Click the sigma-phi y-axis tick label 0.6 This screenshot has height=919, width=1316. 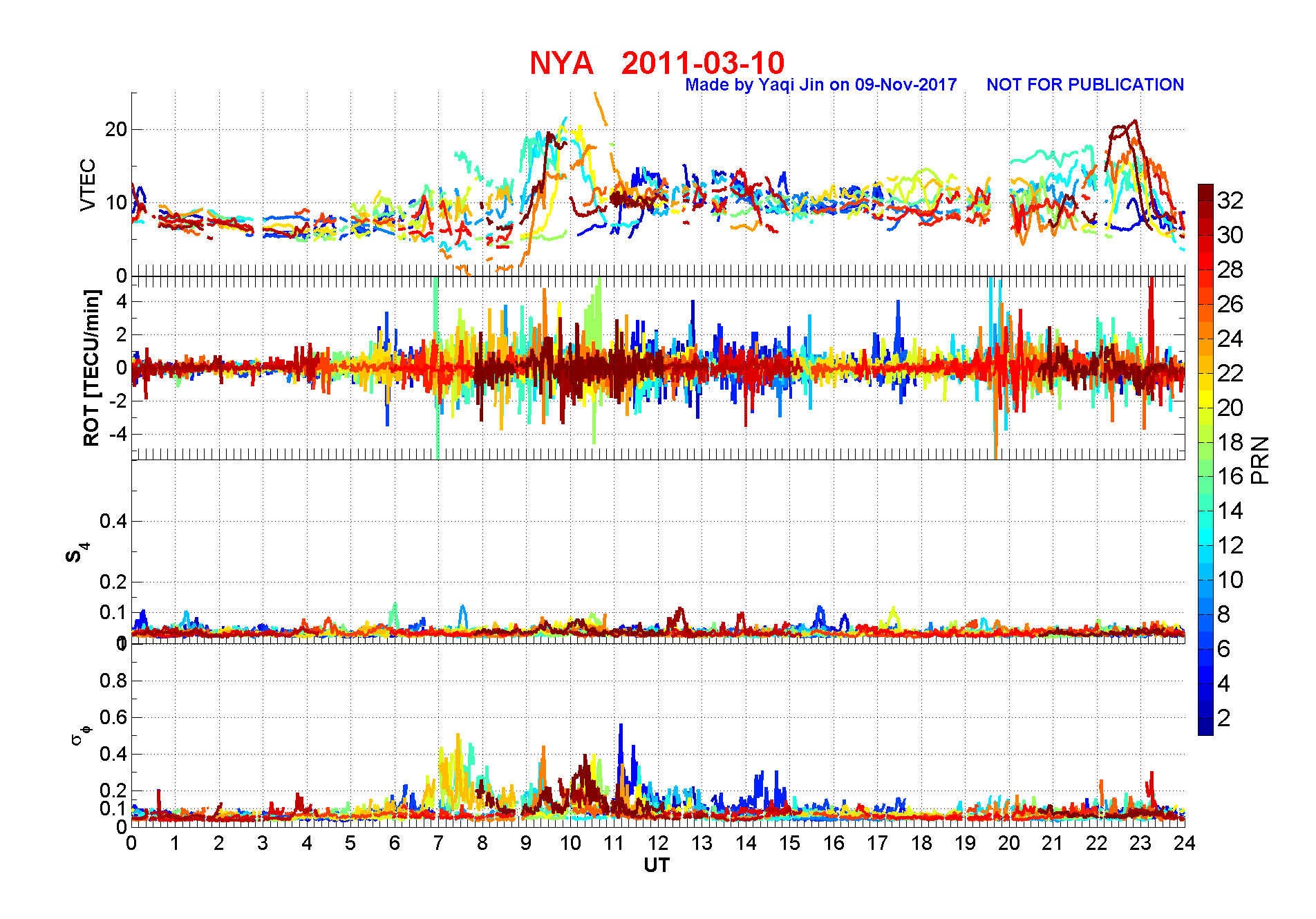pos(113,717)
